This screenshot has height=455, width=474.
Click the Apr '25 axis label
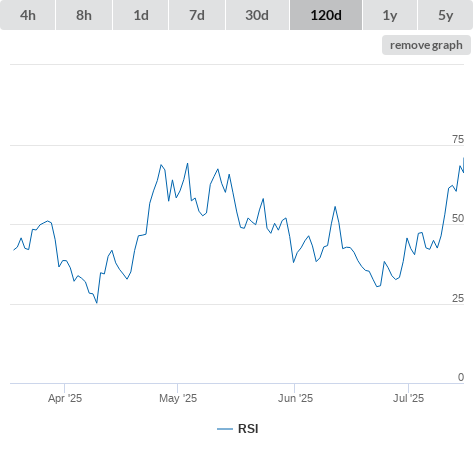[x=65, y=398]
